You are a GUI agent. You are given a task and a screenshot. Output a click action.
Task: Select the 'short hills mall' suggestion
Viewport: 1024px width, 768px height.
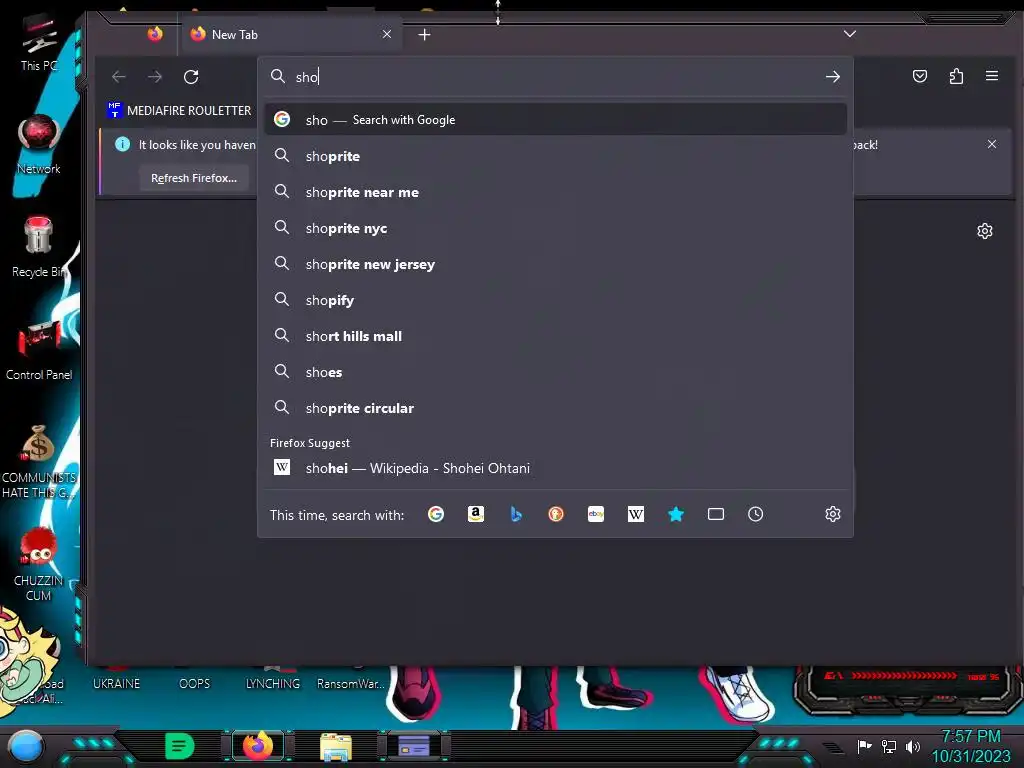556,336
